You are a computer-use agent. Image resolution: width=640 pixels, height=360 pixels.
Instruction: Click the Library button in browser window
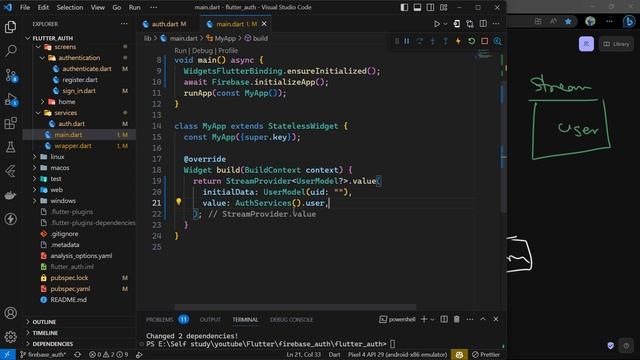[616, 44]
